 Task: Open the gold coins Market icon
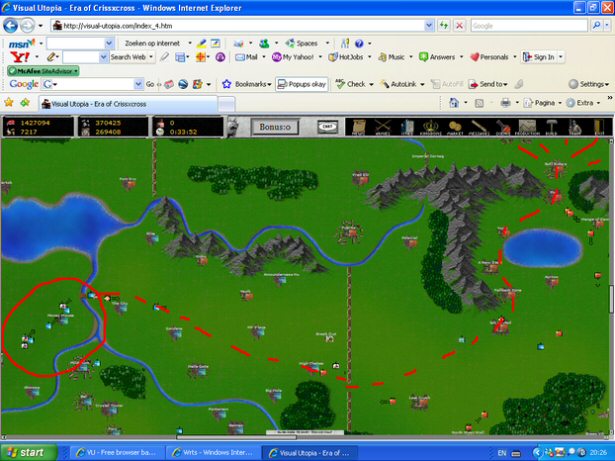(x=455, y=127)
